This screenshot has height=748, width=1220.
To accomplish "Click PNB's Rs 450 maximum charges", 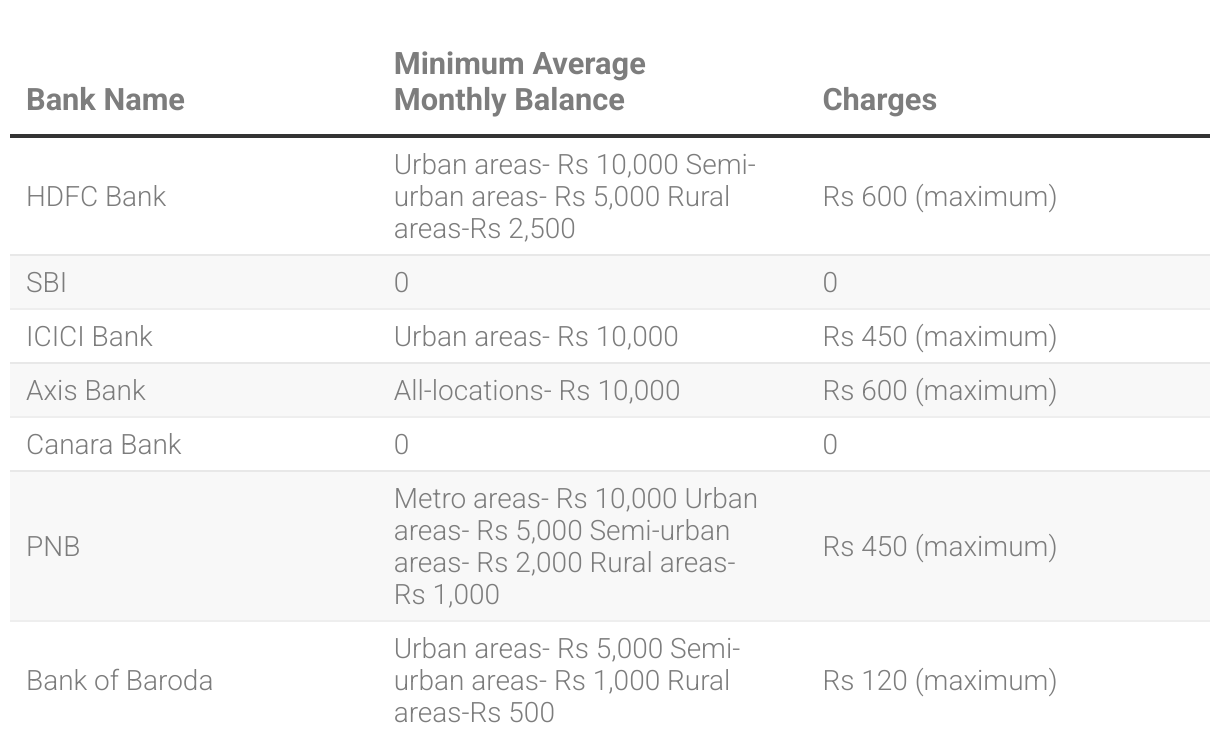I will point(939,547).
